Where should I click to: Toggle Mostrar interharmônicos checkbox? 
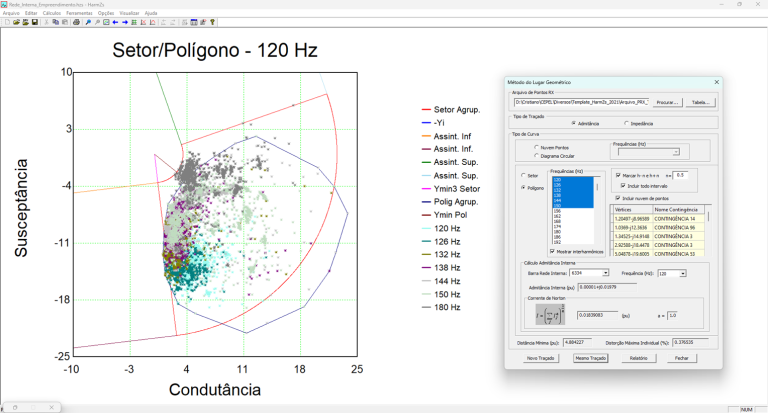click(554, 251)
